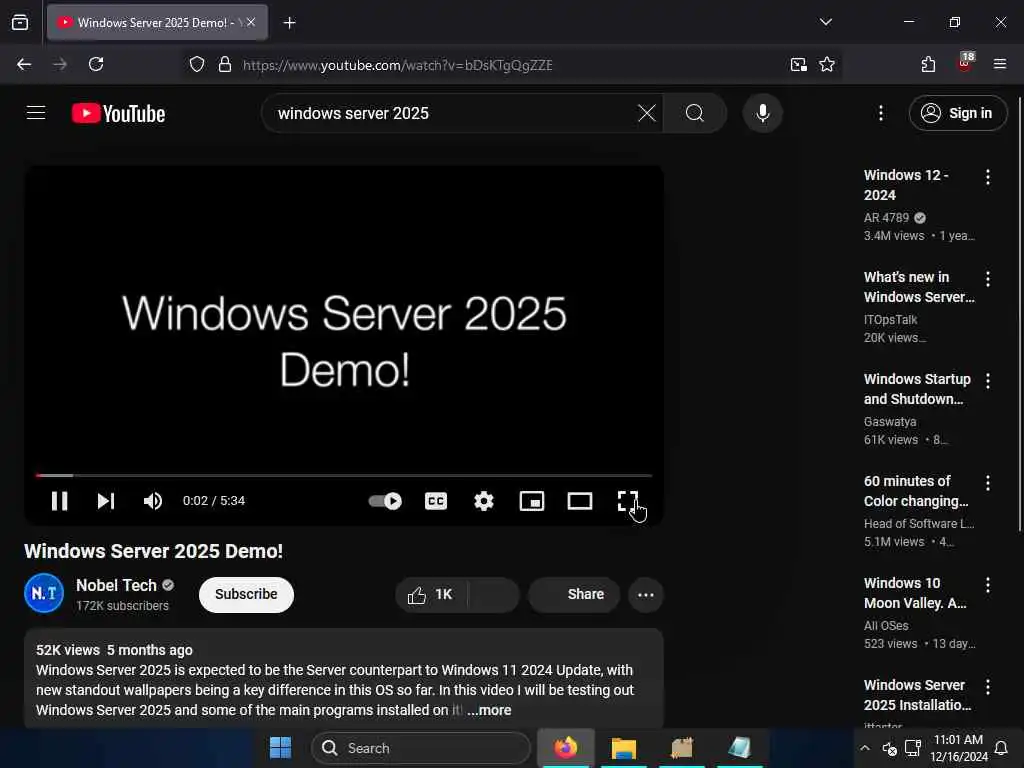Seek along the video progress bar
This screenshot has height=768, width=1024.
pos(344,475)
